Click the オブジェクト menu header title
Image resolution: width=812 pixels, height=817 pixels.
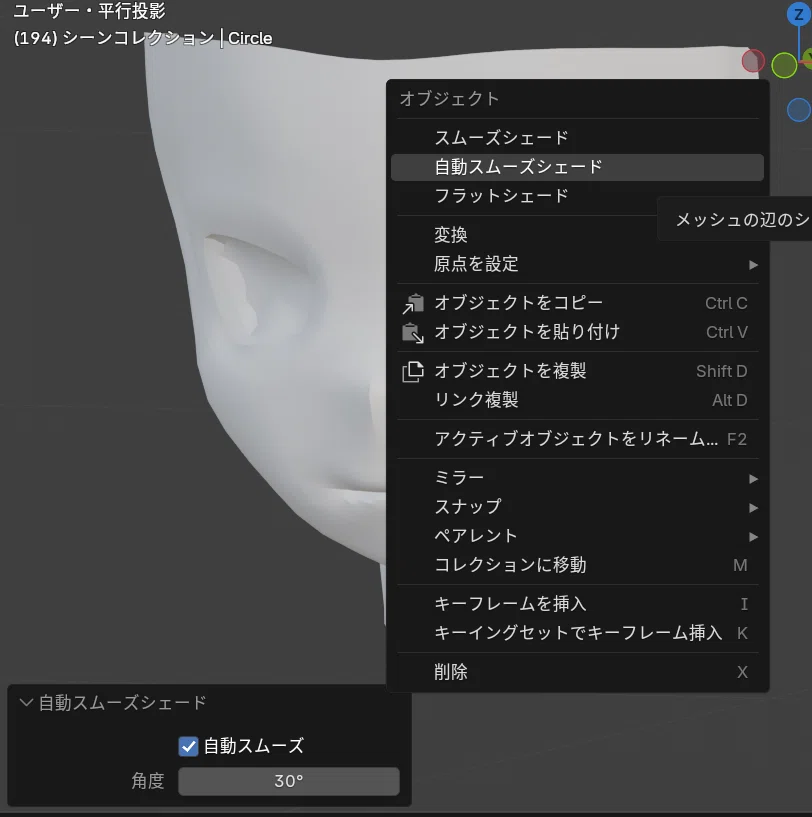[x=449, y=99]
